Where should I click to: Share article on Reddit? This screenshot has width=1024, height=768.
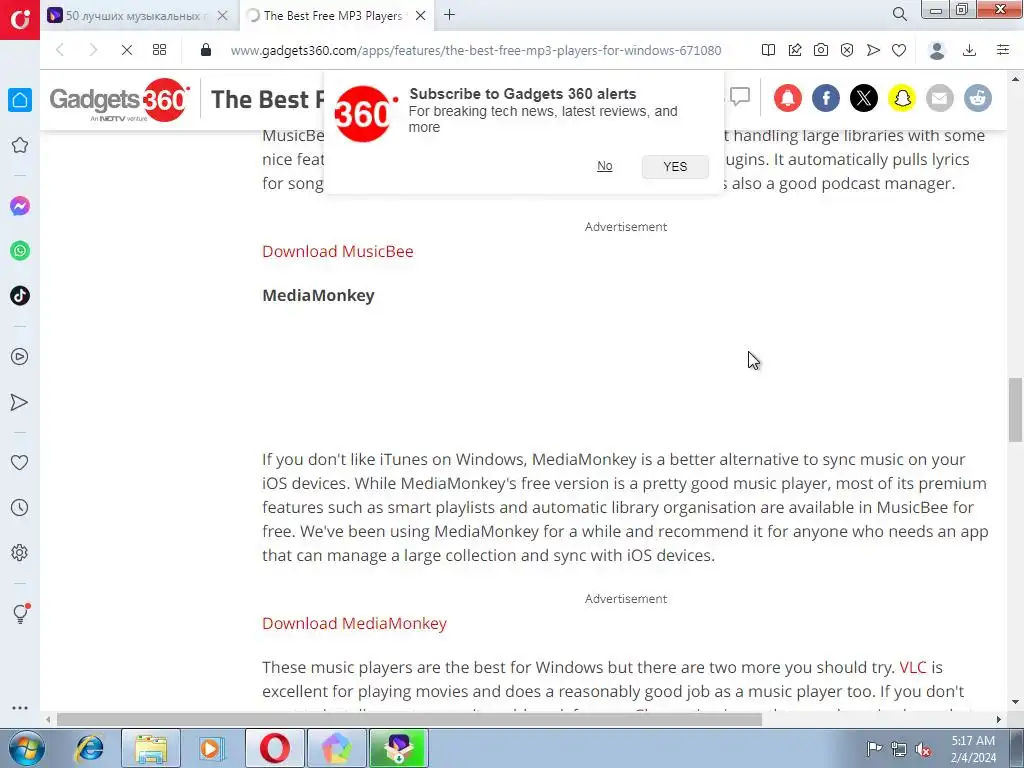click(978, 98)
